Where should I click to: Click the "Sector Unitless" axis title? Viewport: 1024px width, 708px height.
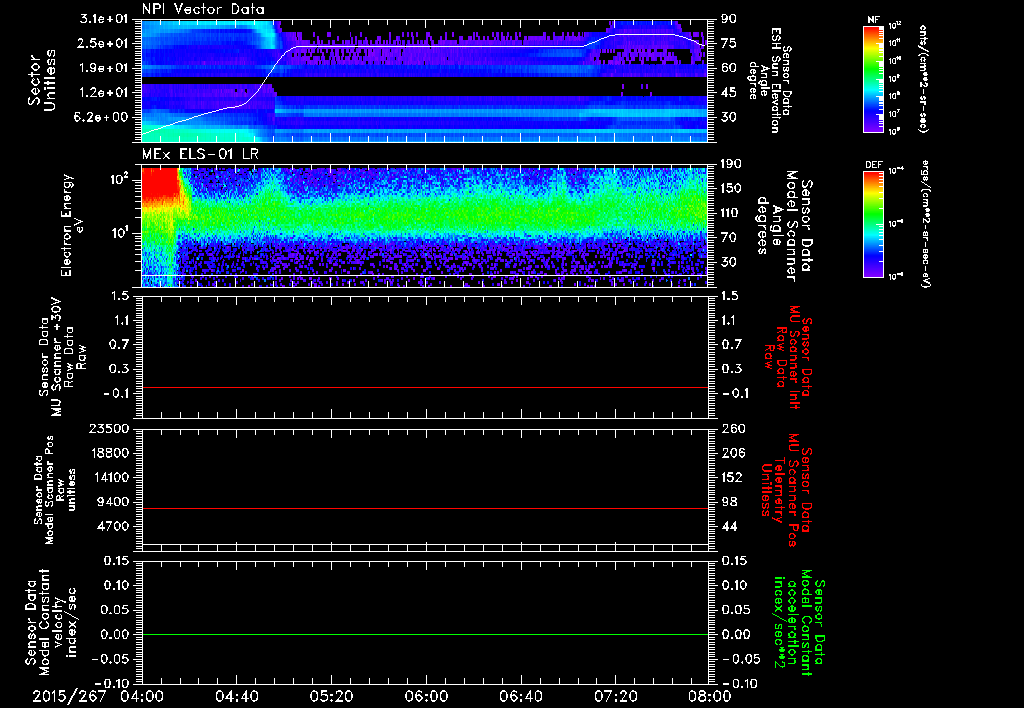tap(42, 80)
